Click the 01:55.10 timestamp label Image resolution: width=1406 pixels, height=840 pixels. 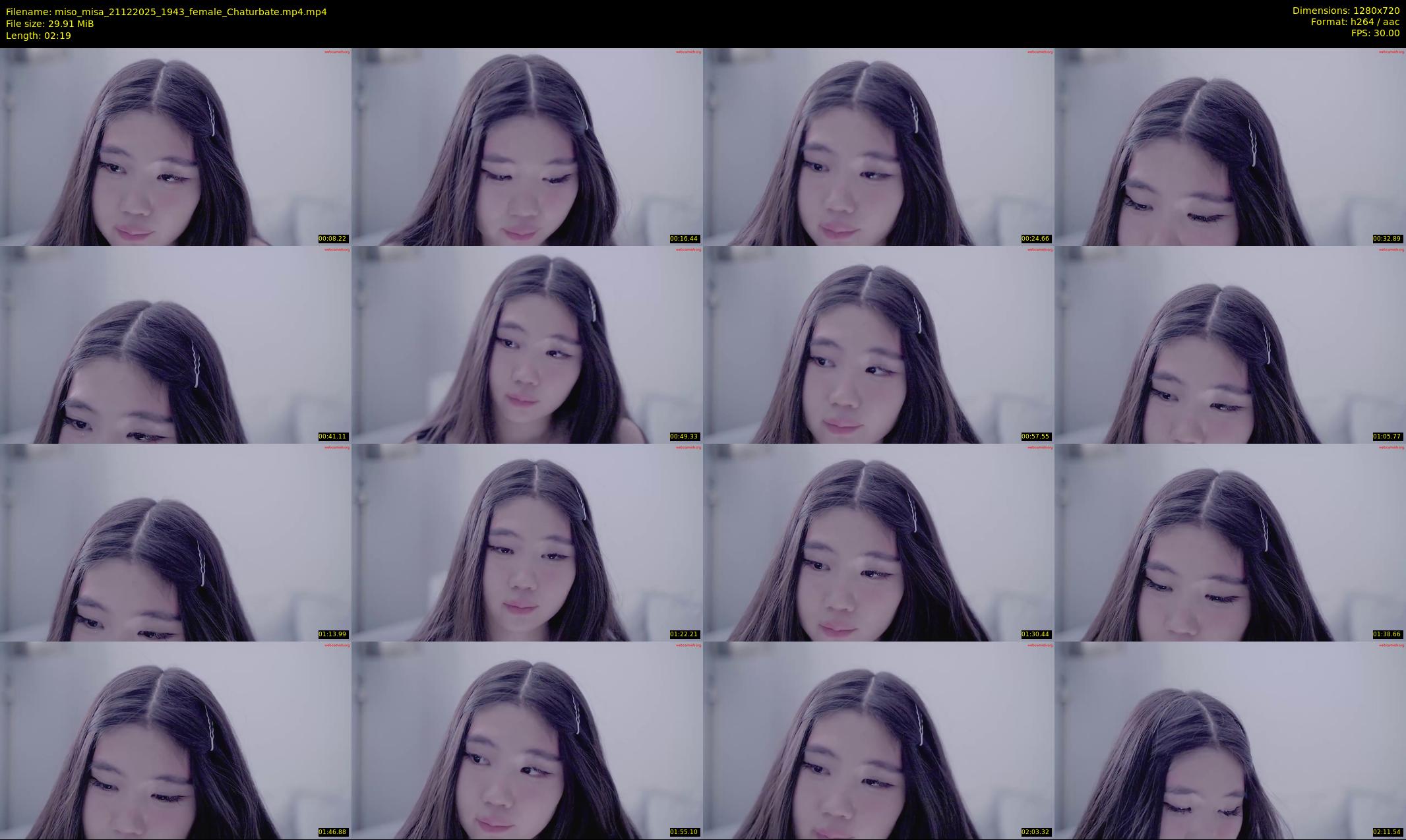pos(684,832)
